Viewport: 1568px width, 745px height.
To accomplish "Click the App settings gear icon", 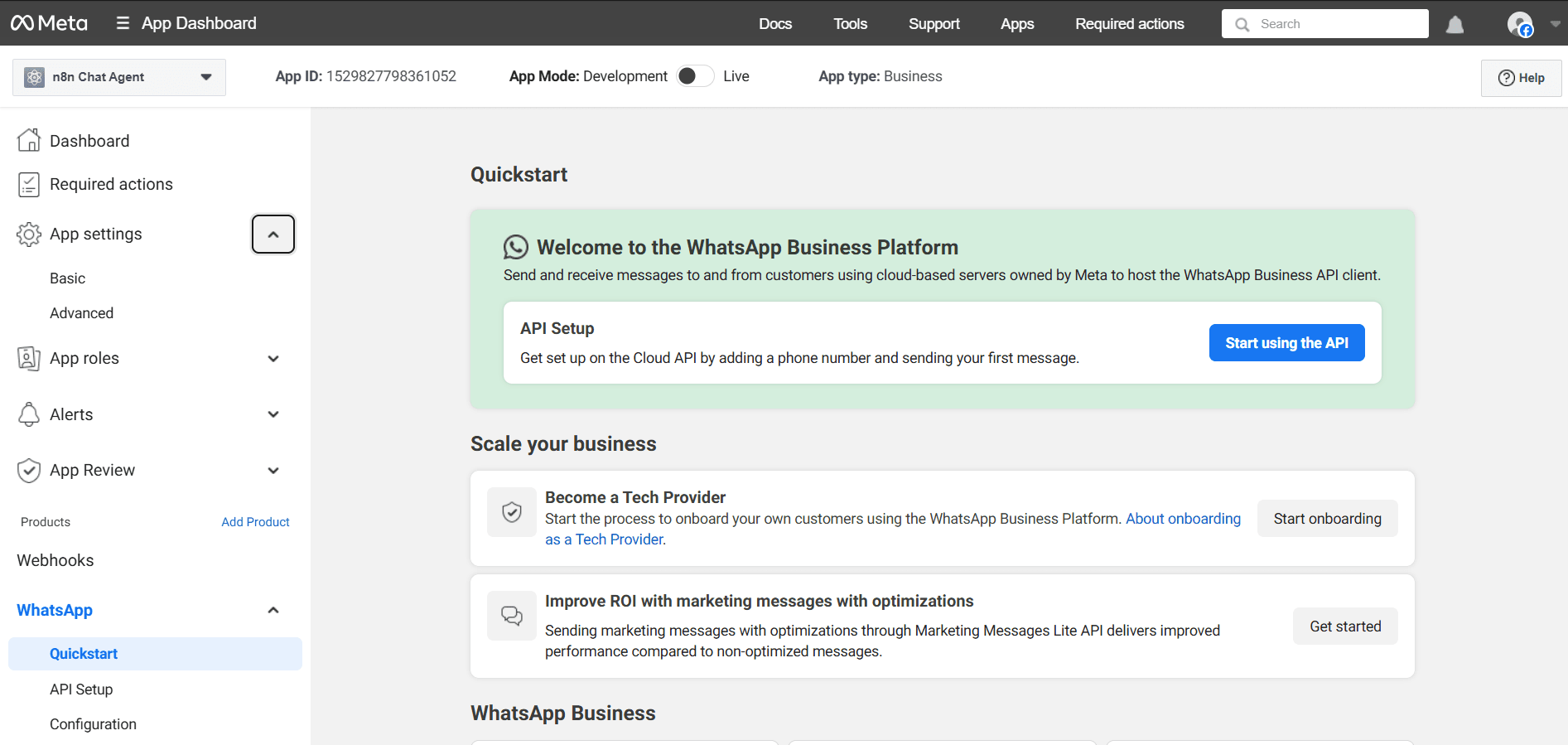I will [x=29, y=235].
